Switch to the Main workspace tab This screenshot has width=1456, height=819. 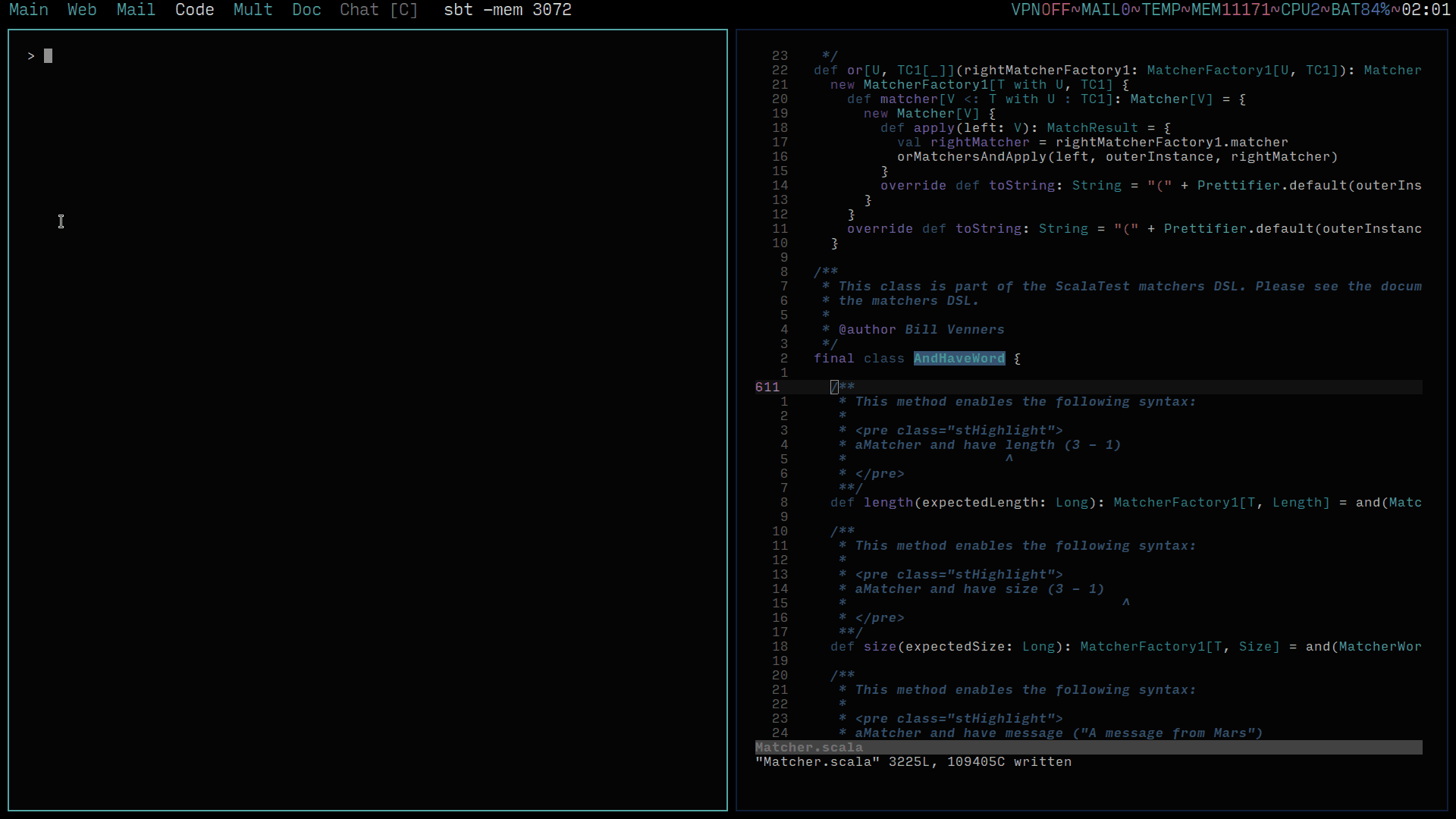29,10
